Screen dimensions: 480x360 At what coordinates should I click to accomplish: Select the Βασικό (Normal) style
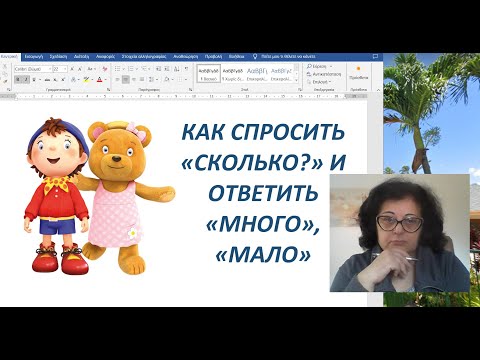click(x=209, y=74)
